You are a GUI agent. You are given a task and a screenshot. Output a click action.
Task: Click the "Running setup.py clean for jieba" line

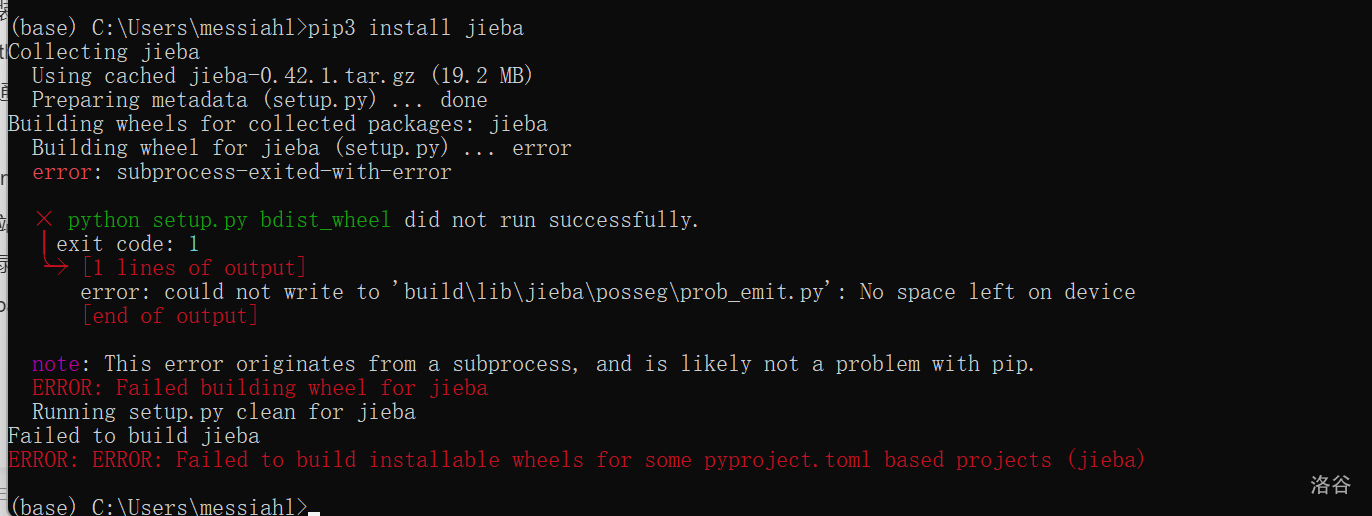[224, 412]
